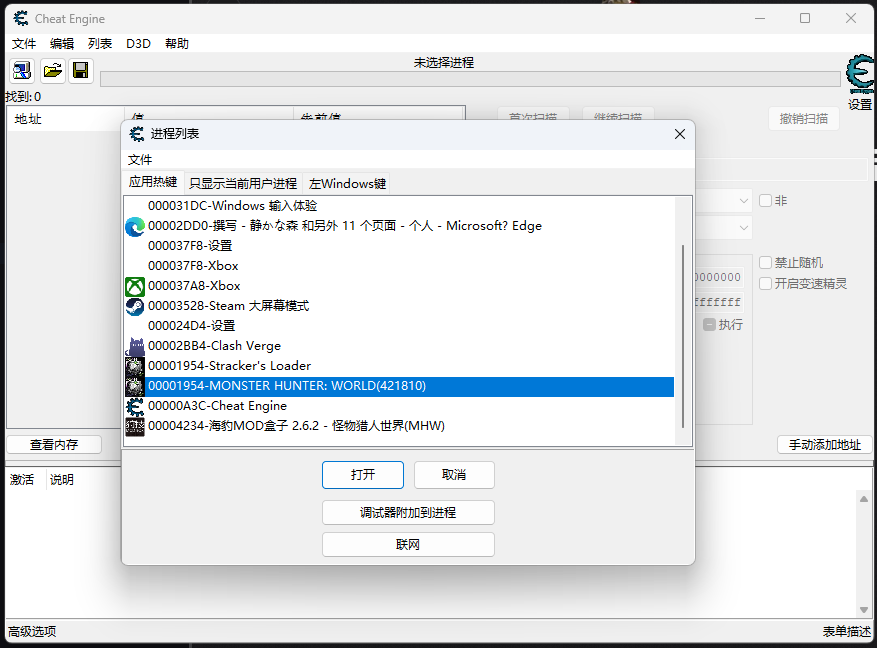Click the open process icon in toolbar

pos(21,70)
